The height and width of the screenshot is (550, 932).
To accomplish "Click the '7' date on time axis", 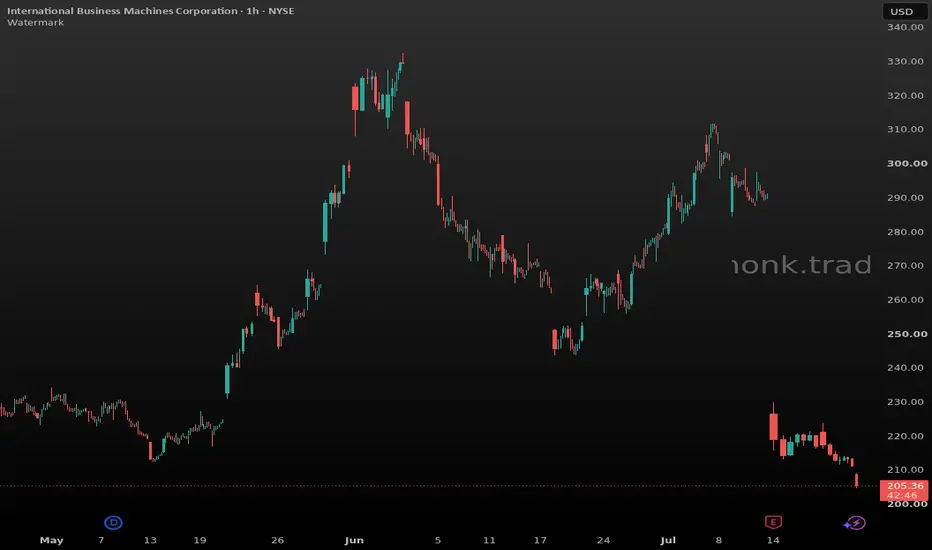I will coord(101,540).
